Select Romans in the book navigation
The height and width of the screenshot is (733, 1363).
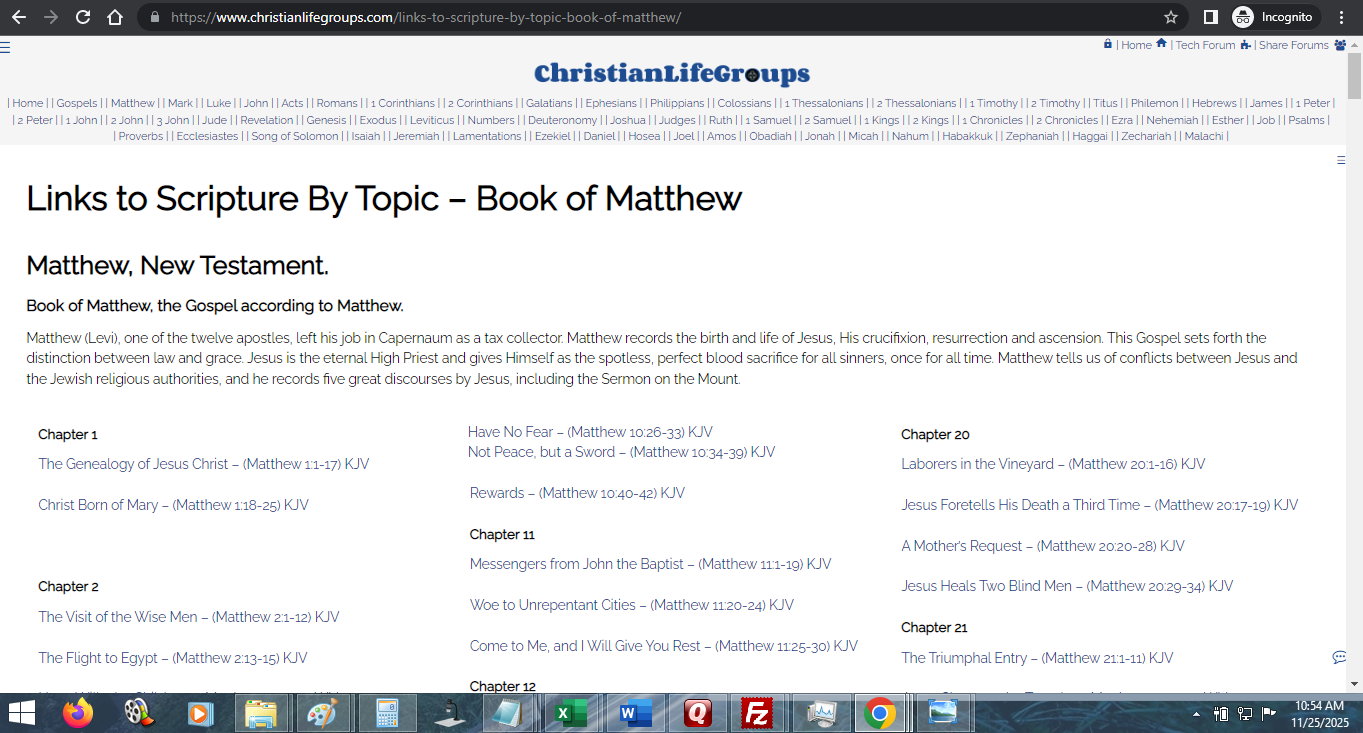337,103
